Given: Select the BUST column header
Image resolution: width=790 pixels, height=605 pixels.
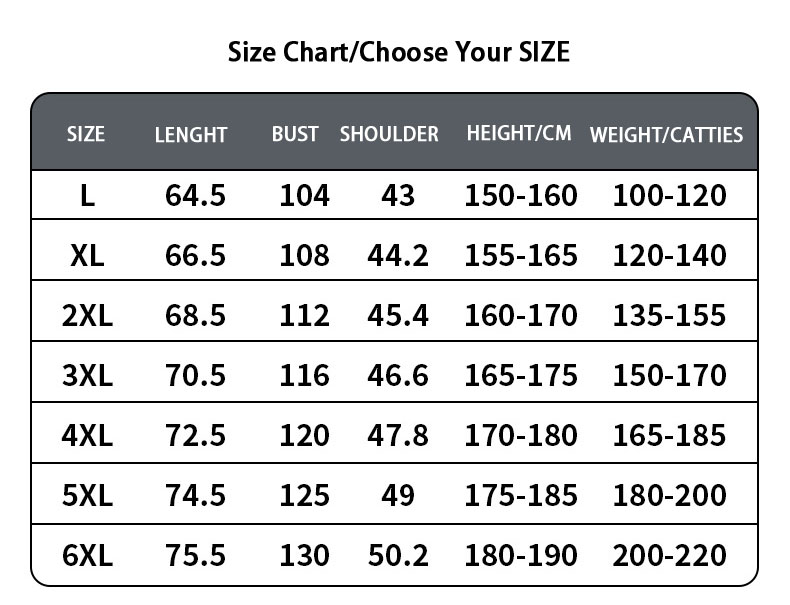Looking at the screenshot, I should [295, 134].
